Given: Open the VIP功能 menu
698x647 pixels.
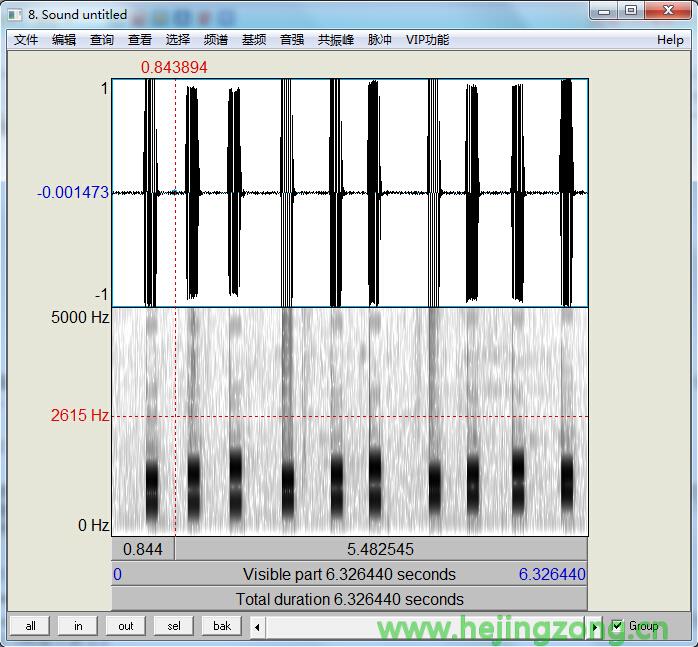Looking at the screenshot, I should pos(427,40).
